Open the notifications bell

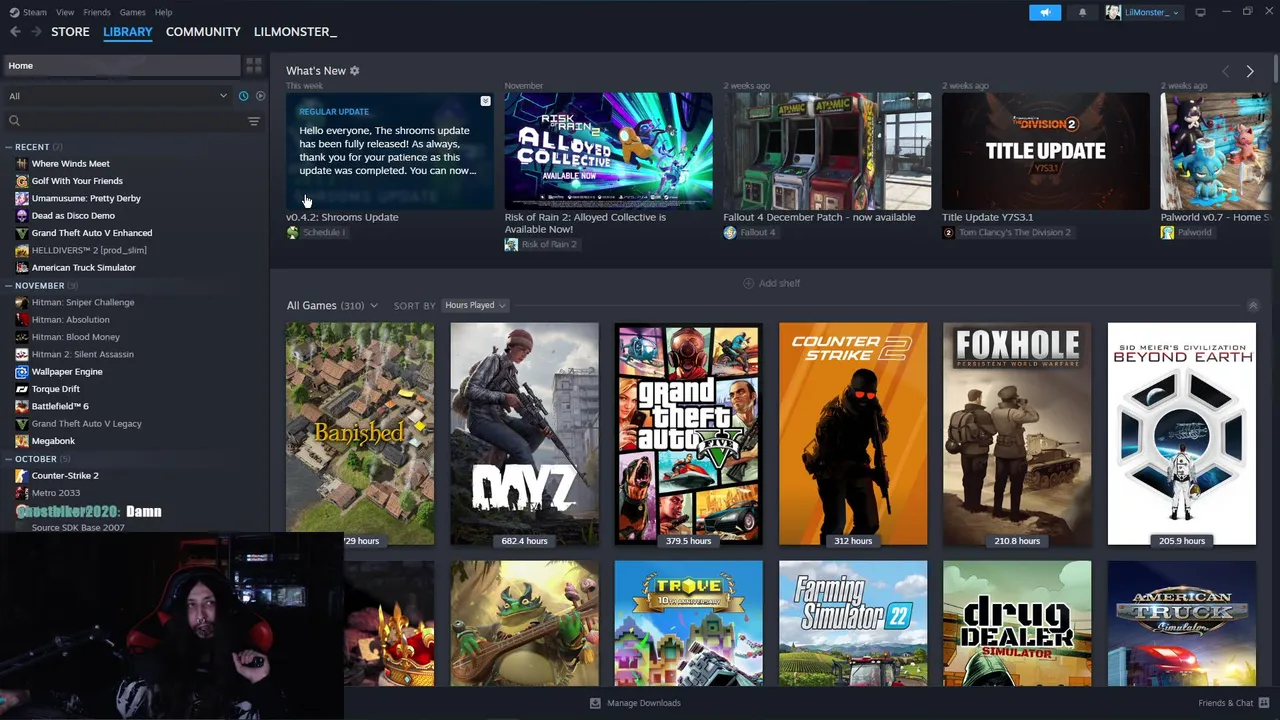(x=1082, y=12)
